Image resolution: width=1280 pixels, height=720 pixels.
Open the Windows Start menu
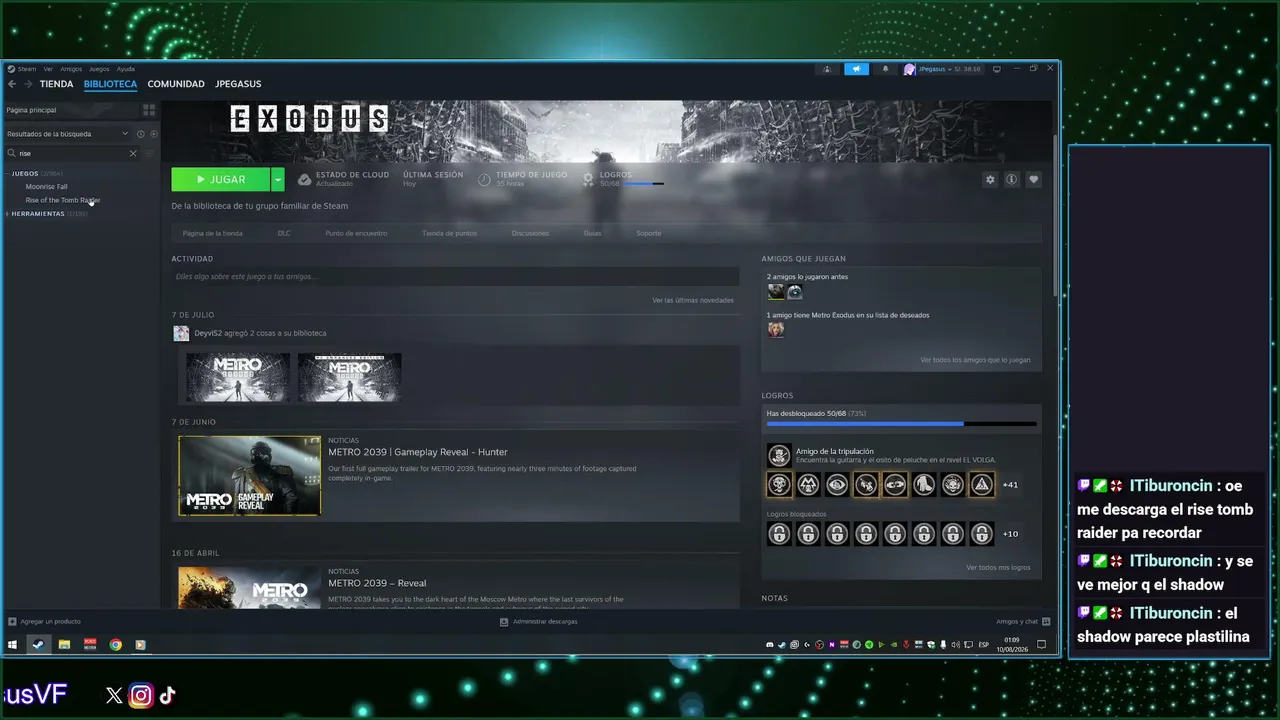tap(12, 645)
